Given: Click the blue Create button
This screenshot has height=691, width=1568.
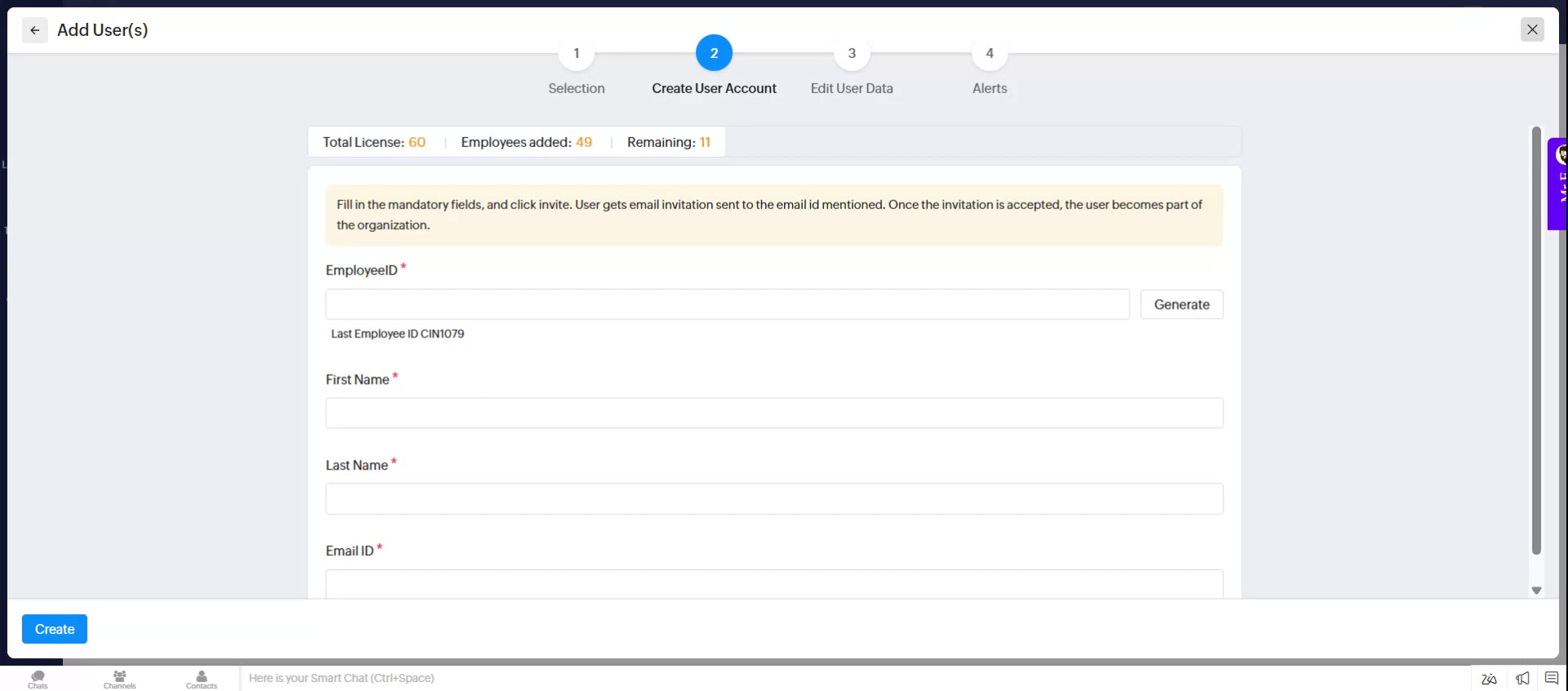Looking at the screenshot, I should click(55, 629).
